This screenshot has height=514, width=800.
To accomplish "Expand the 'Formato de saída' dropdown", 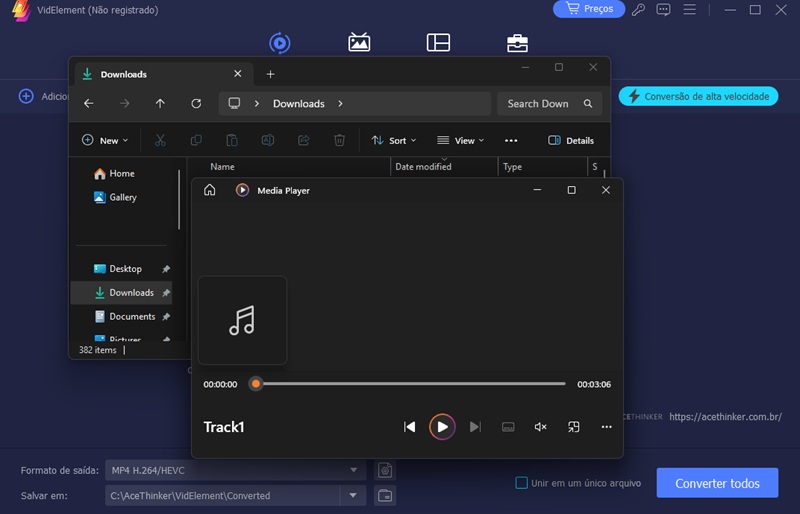I will point(354,470).
